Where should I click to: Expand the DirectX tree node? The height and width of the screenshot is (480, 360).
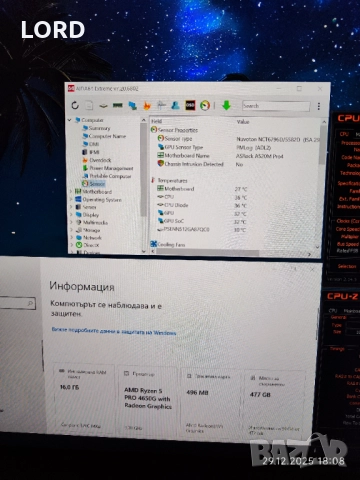tap(71, 245)
